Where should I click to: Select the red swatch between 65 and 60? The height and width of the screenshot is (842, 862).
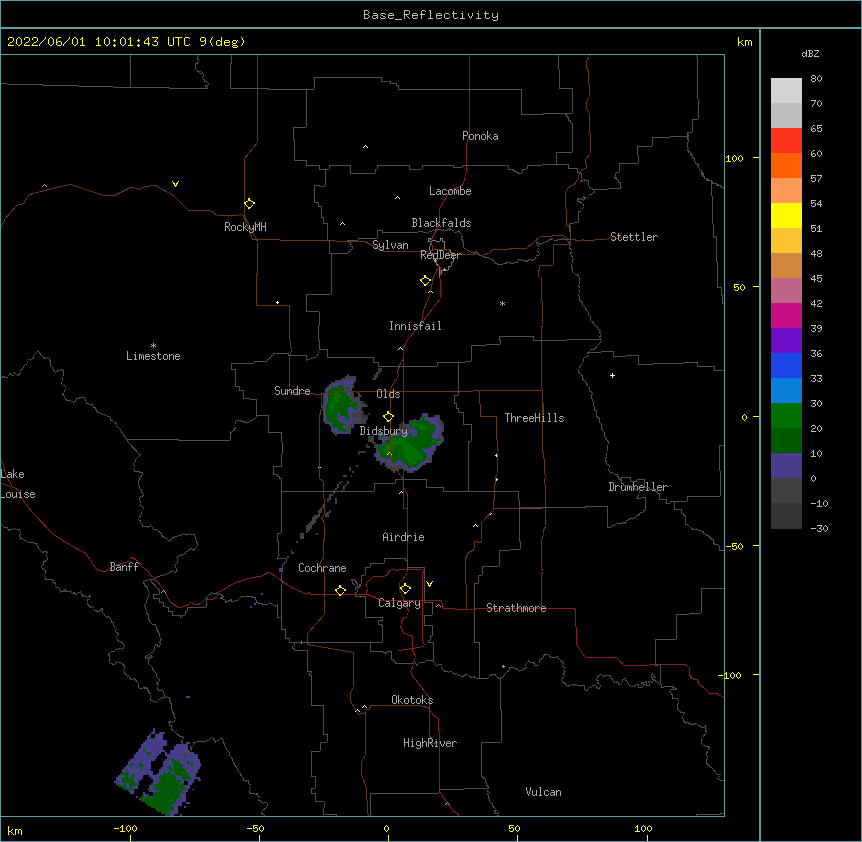(786, 140)
